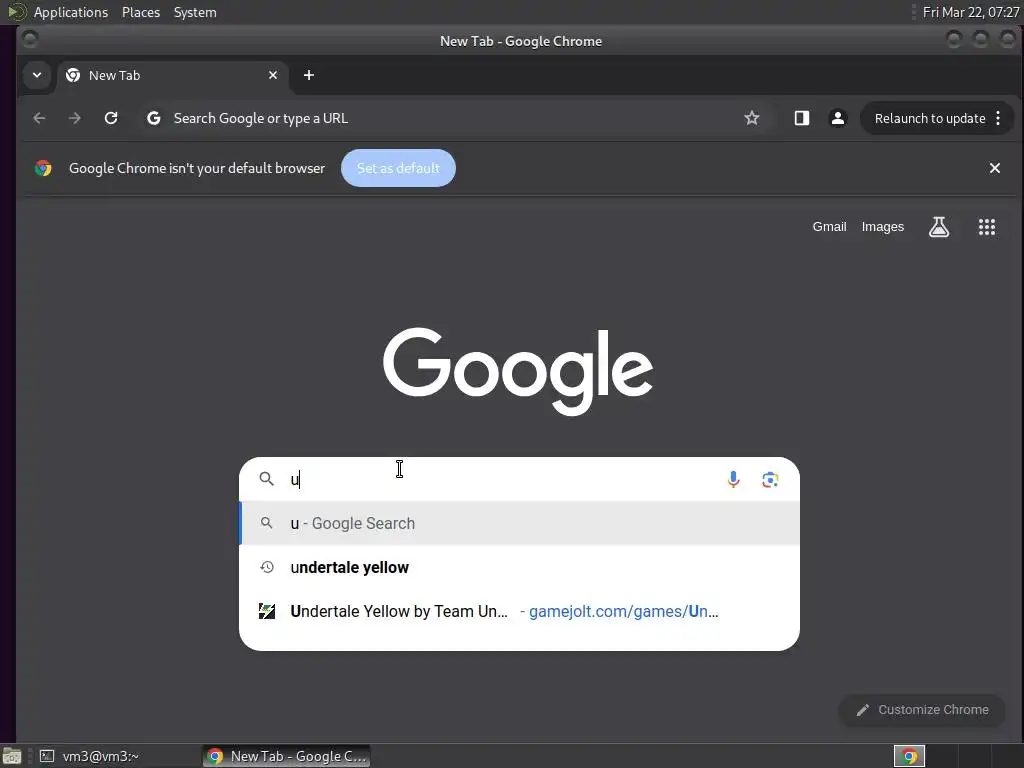Click the history clock icon beside undertale yellow
This screenshot has width=1024, height=768.
point(266,567)
